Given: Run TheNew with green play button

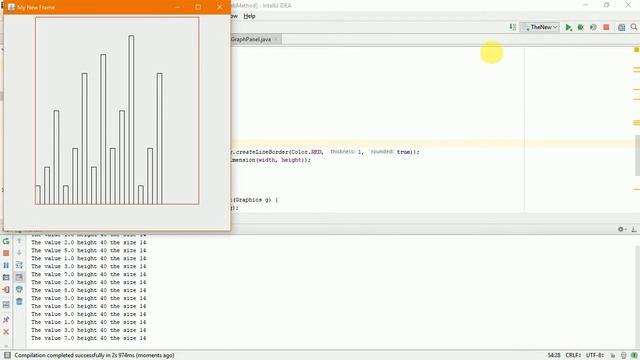Looking at the screenshot, I should click(x=568, y=27).
